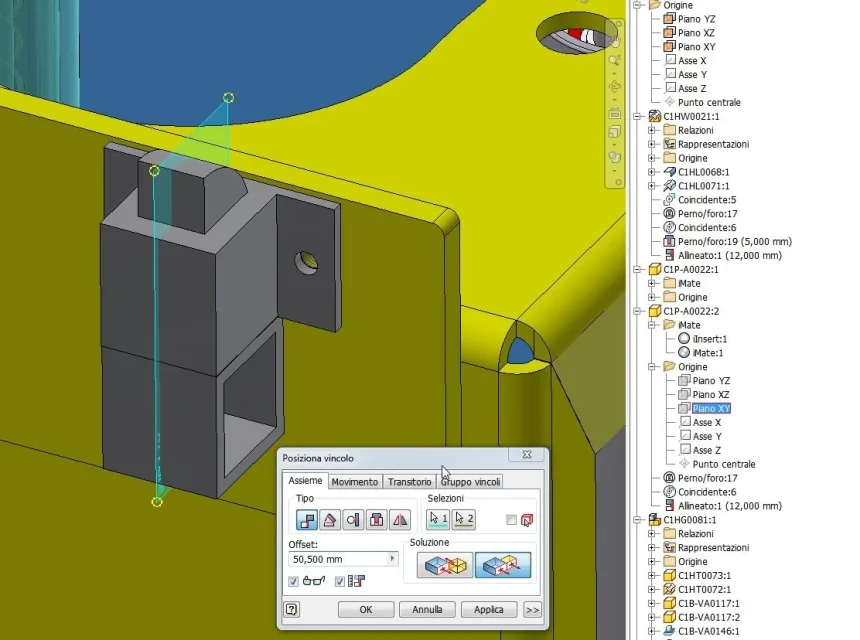Screen dimensions: 860x640
Task: Toggle the predict offset and orientation checkbox
Action: click(x=340, y=581)
